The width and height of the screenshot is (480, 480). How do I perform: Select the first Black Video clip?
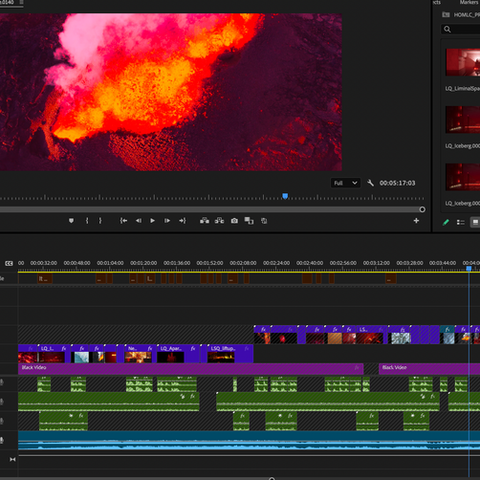click(x=191, y=369)
